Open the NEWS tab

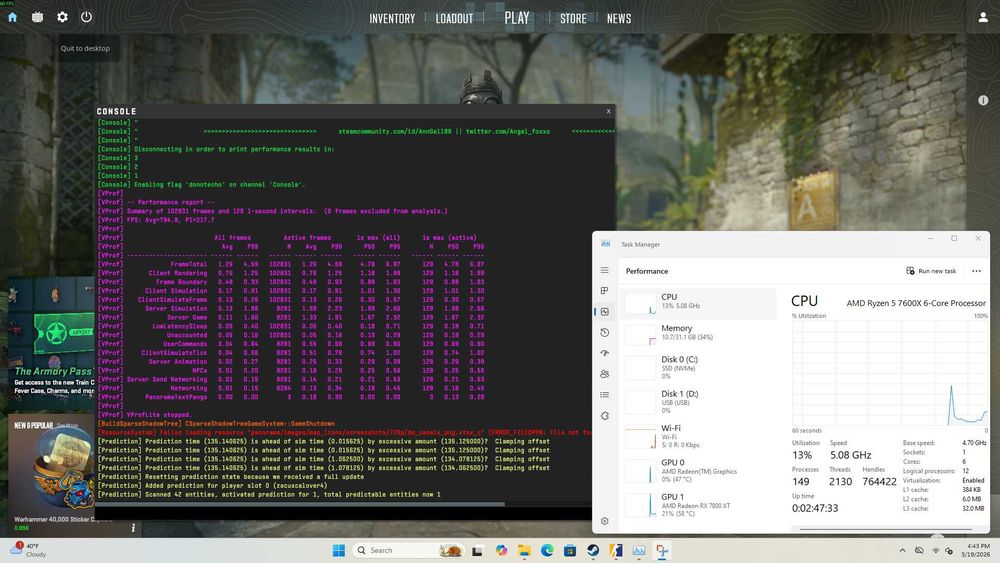tap(619, 18)
